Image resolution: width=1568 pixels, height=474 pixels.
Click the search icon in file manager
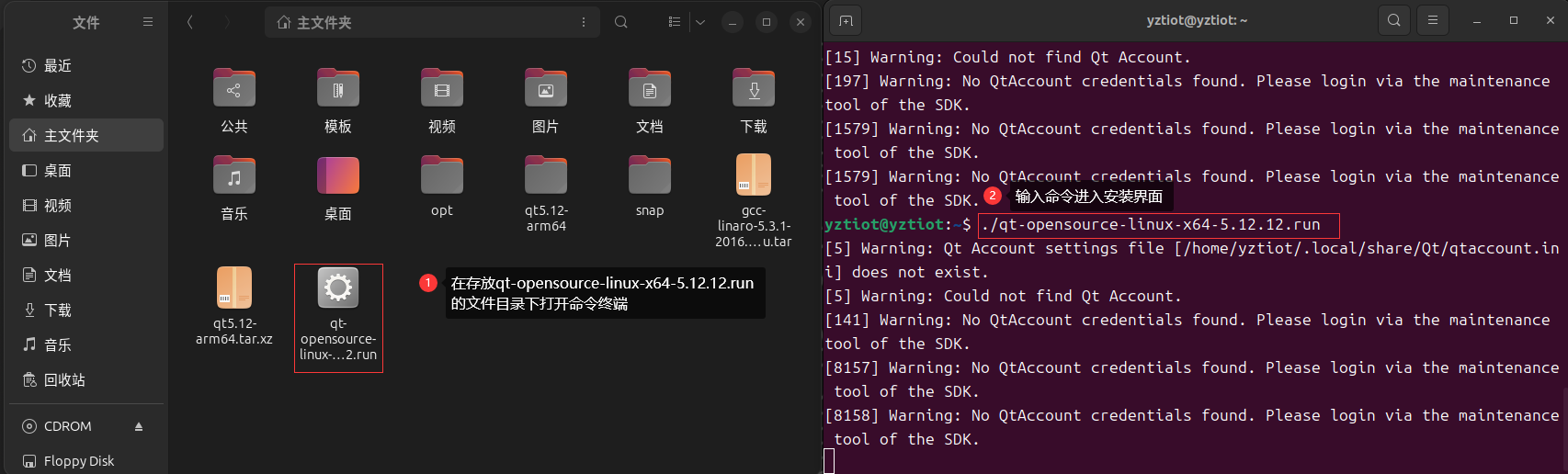click(x=621, y=22)
